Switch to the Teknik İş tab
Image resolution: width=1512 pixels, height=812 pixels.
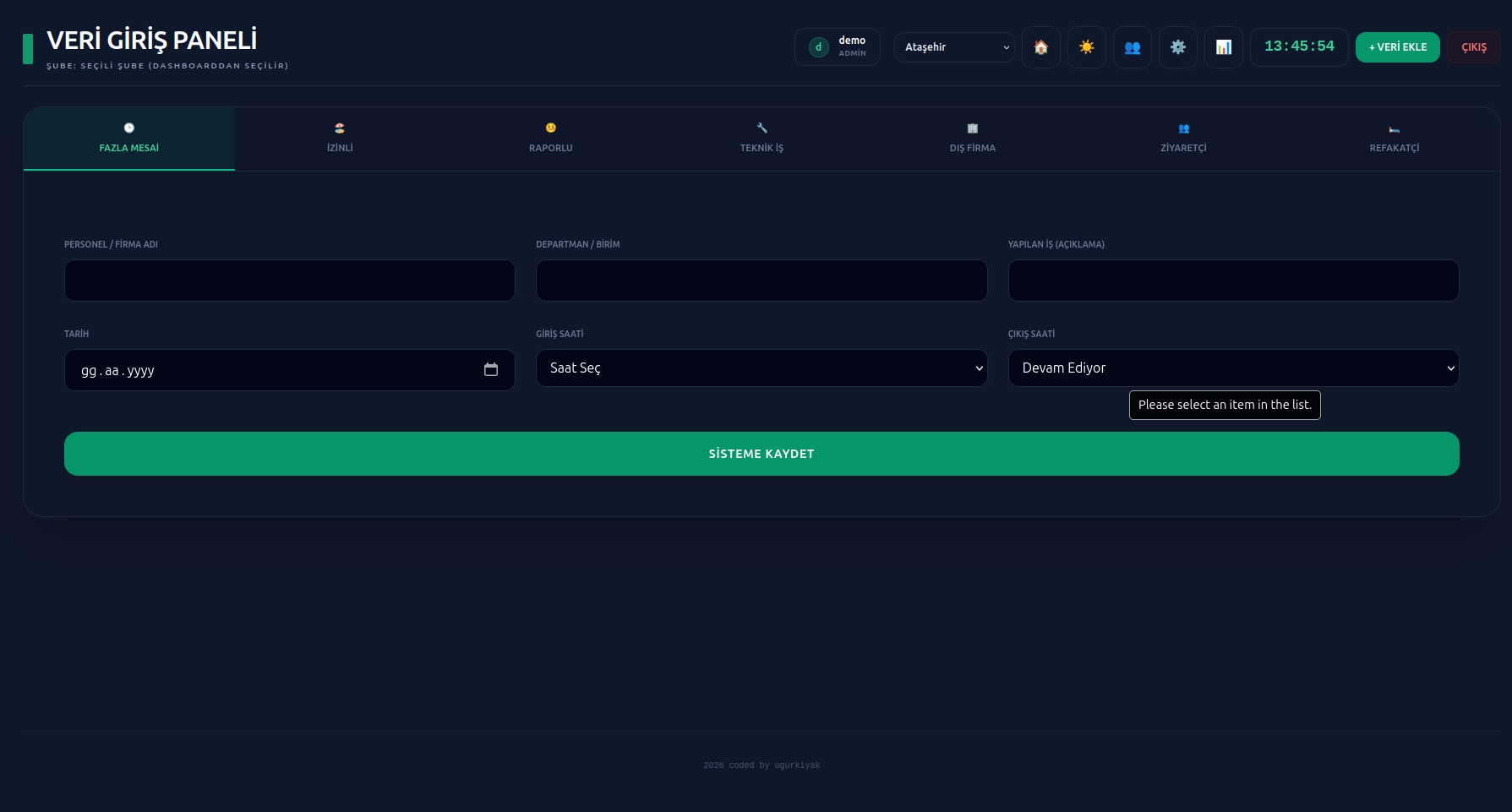click(761, 139)
